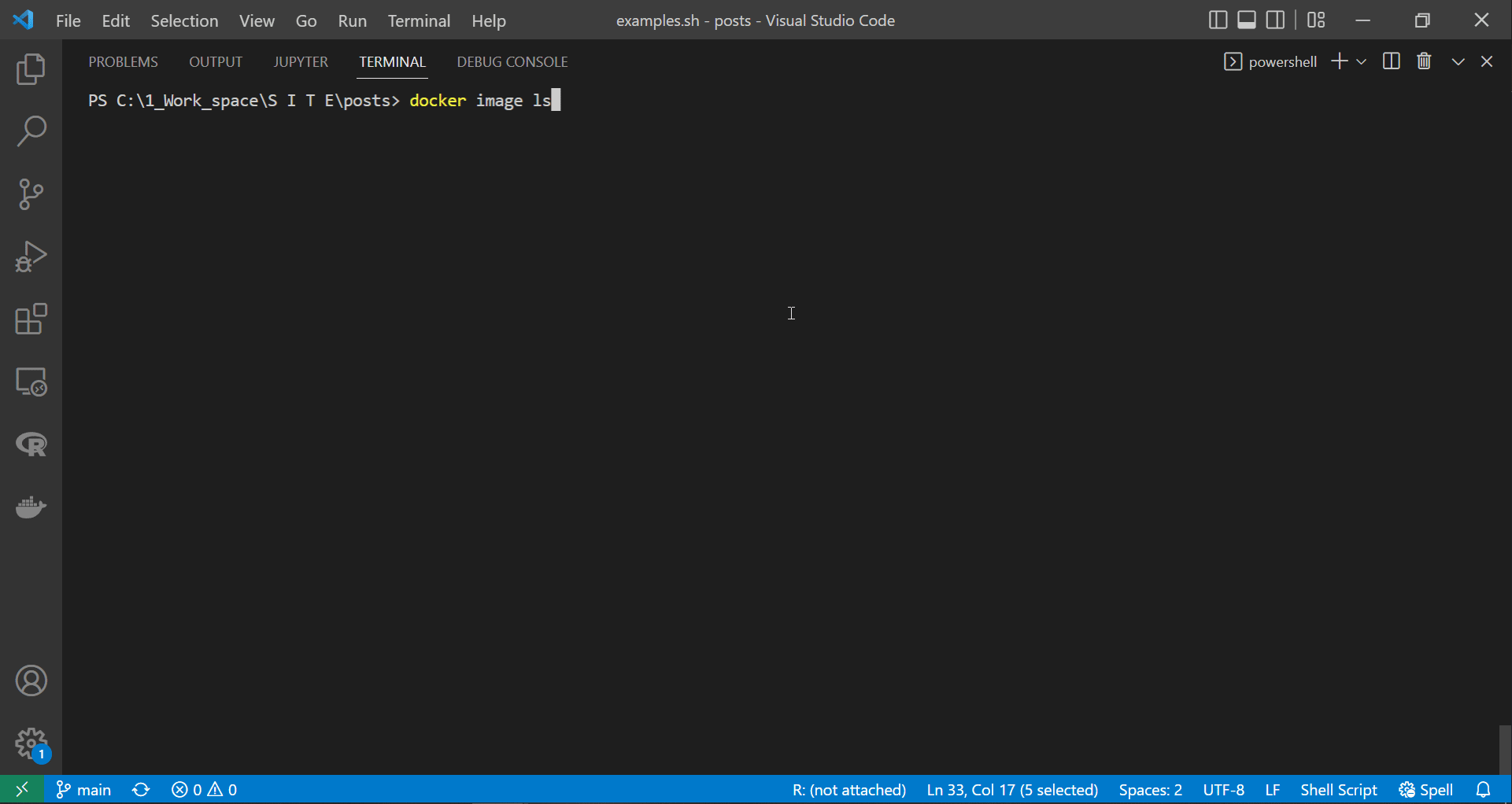
Task: Toggle the panel visibility
Action: click(1246, 20)
